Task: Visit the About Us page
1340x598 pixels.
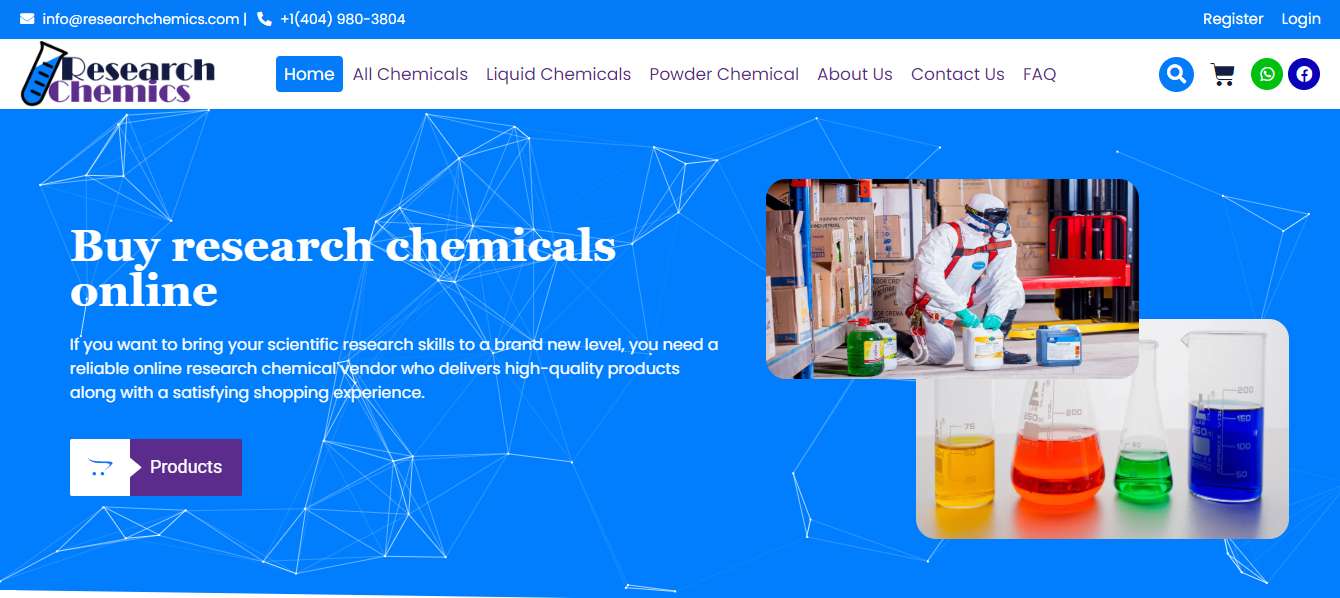Action: point(855,74)
